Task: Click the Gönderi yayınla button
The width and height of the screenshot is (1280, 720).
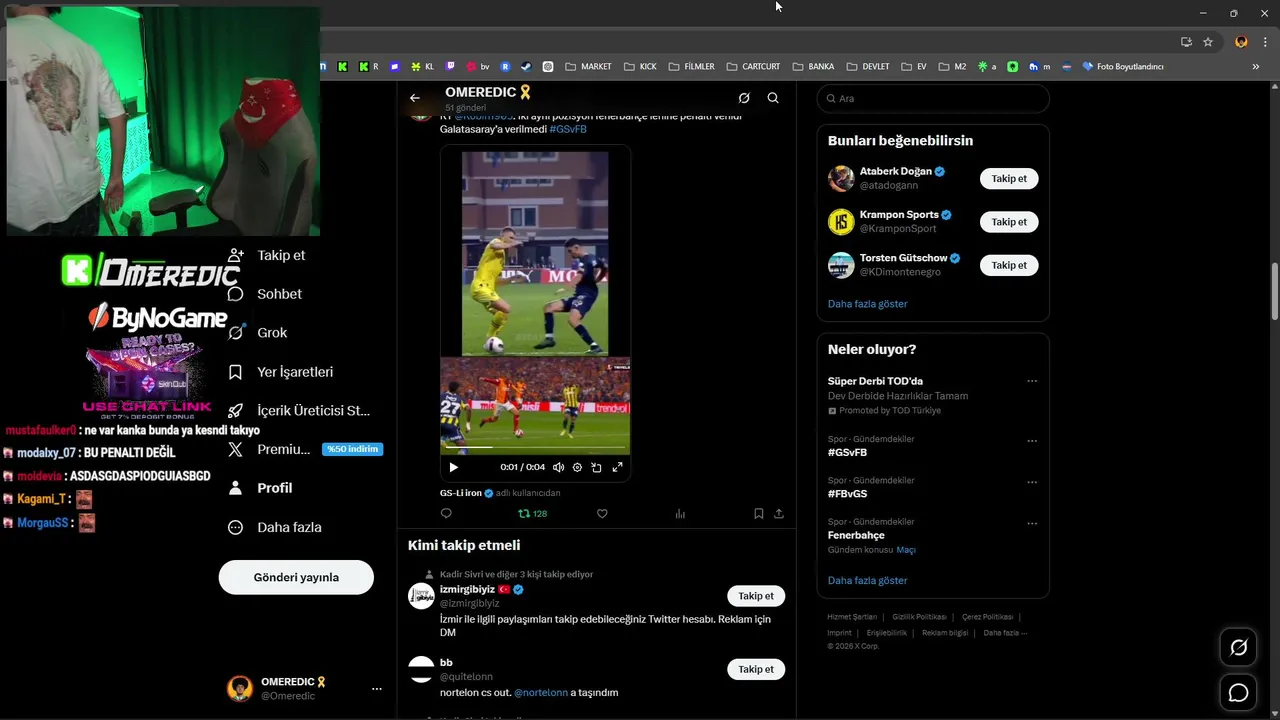Action: [296, 577]
